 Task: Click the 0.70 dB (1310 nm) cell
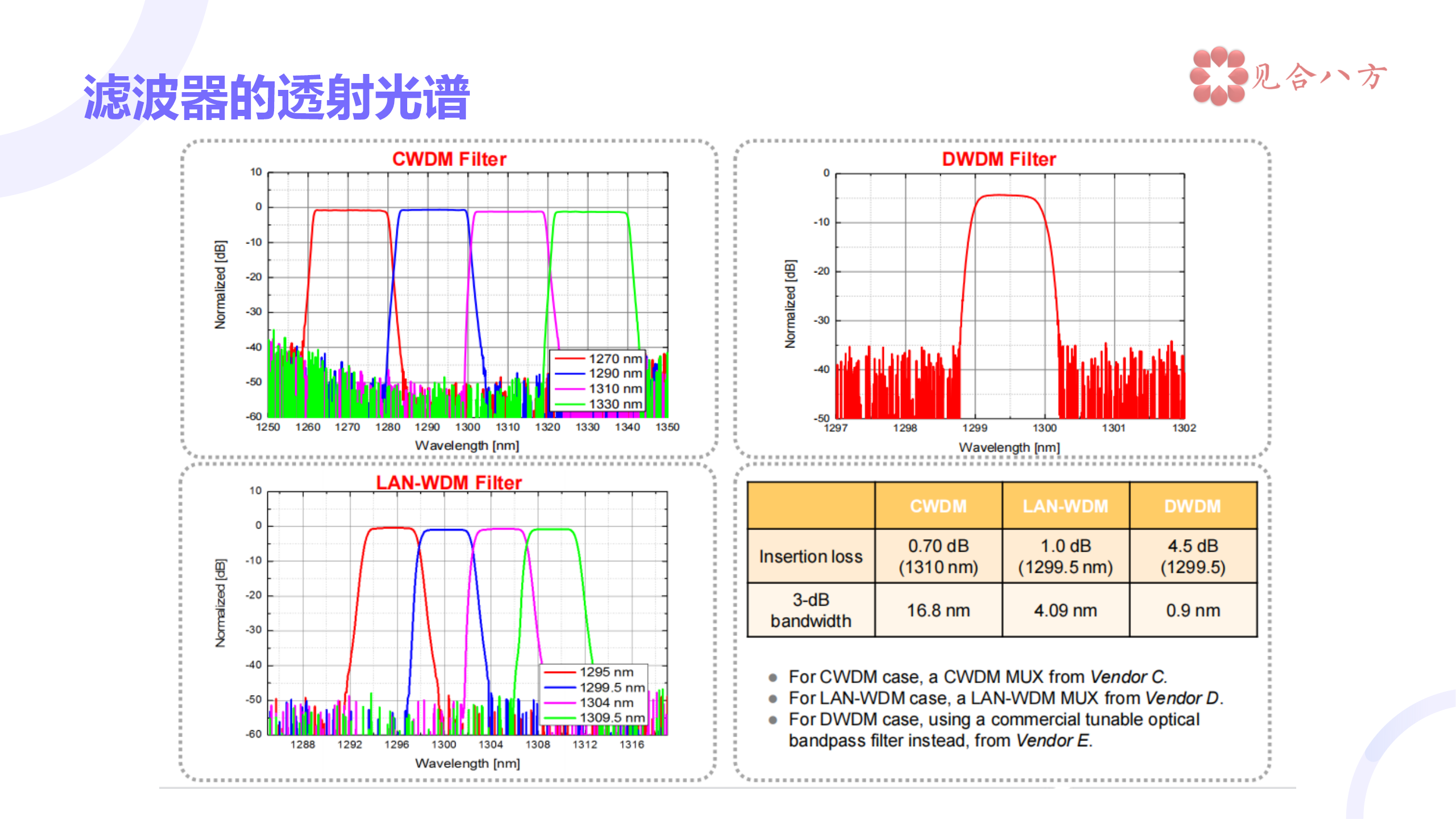(938, 556)
